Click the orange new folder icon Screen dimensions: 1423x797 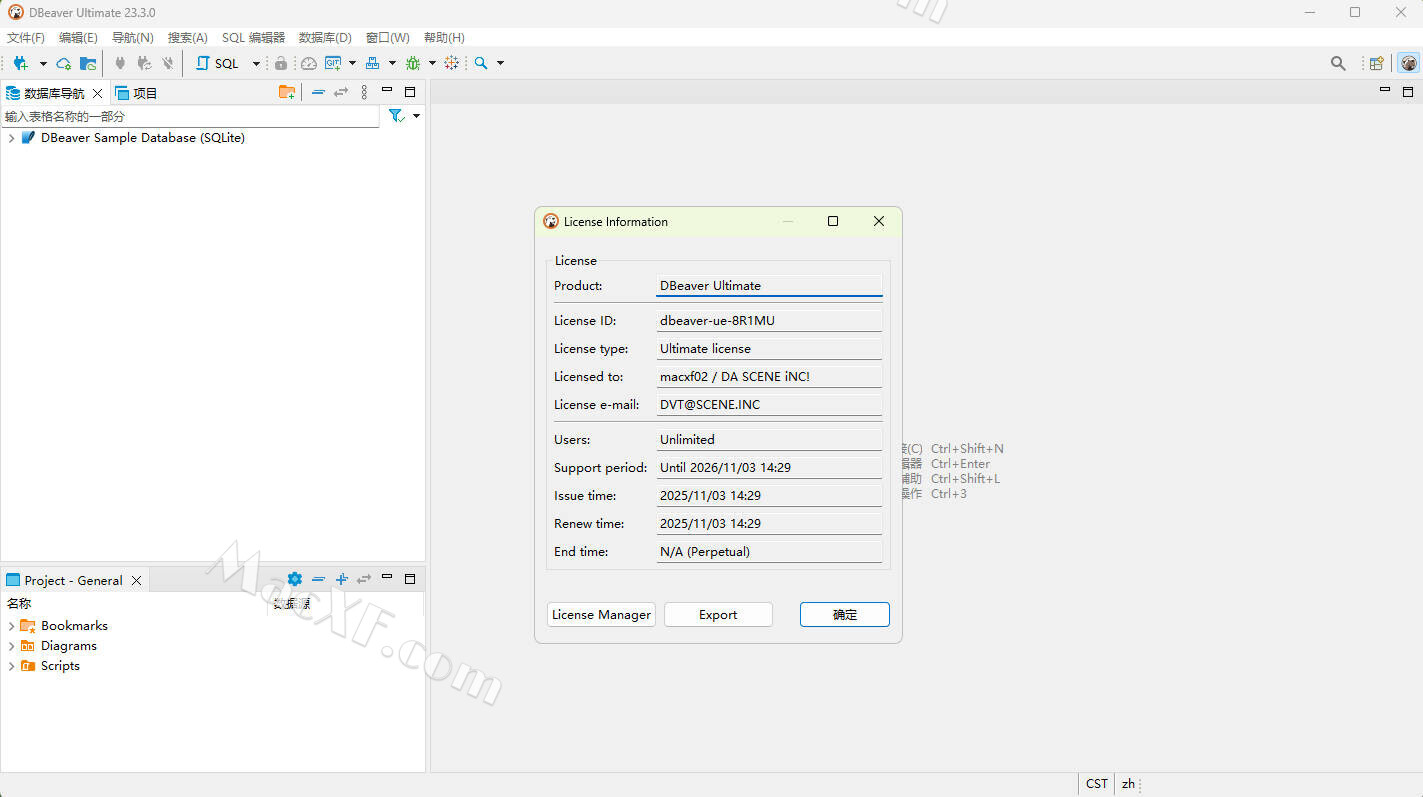tap(287, 92)
